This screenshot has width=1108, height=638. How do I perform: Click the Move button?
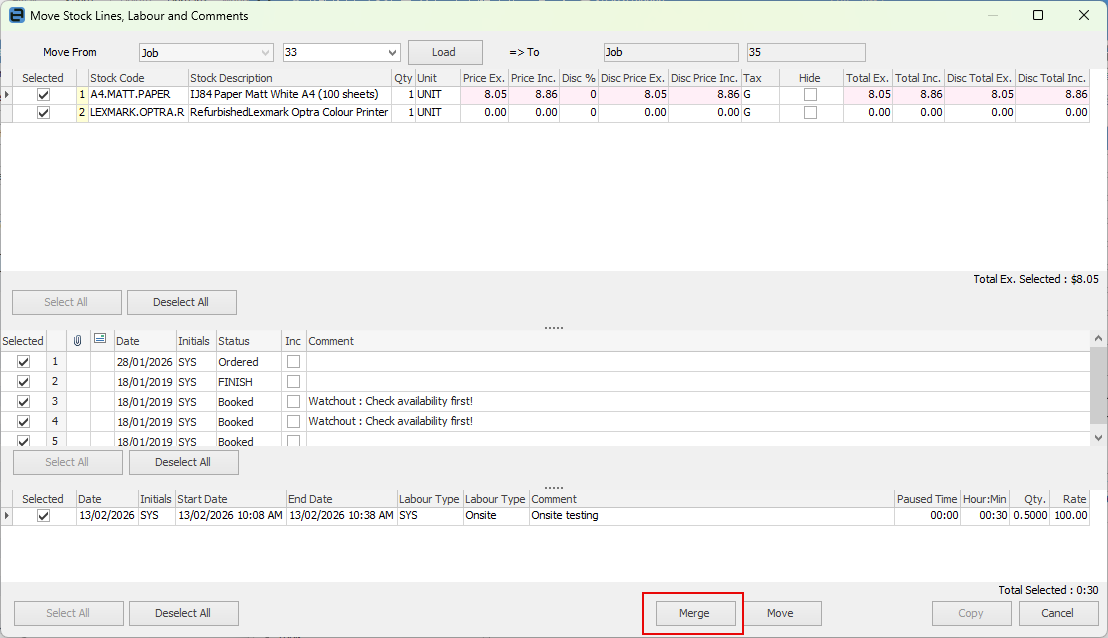click(x=780, y=613)
